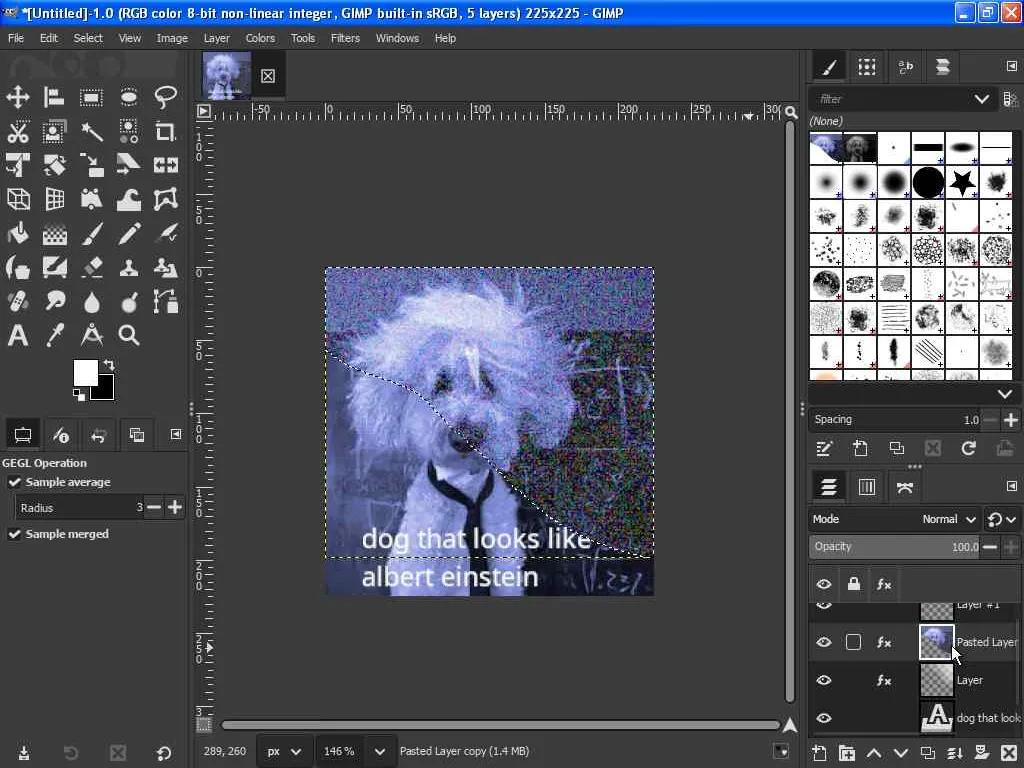The image size is (1024, 768).
Task: Open the zoom level dropdown showing 146%
Action: click(380, 751)
